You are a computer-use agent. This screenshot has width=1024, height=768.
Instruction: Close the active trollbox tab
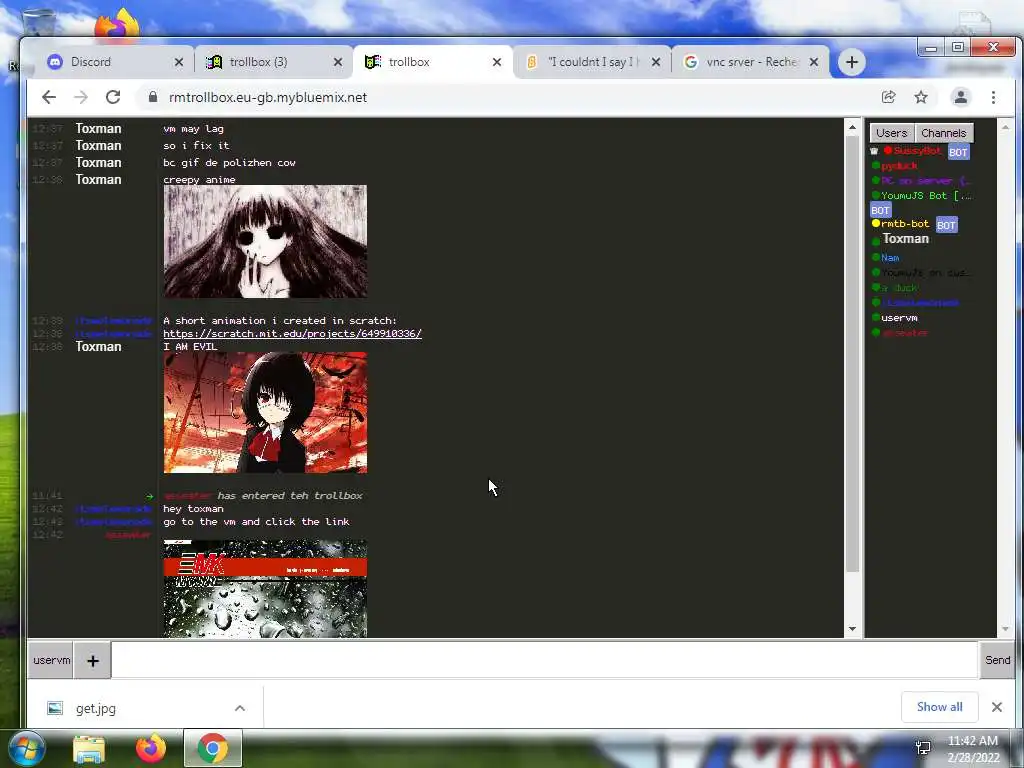pos(497,62)
